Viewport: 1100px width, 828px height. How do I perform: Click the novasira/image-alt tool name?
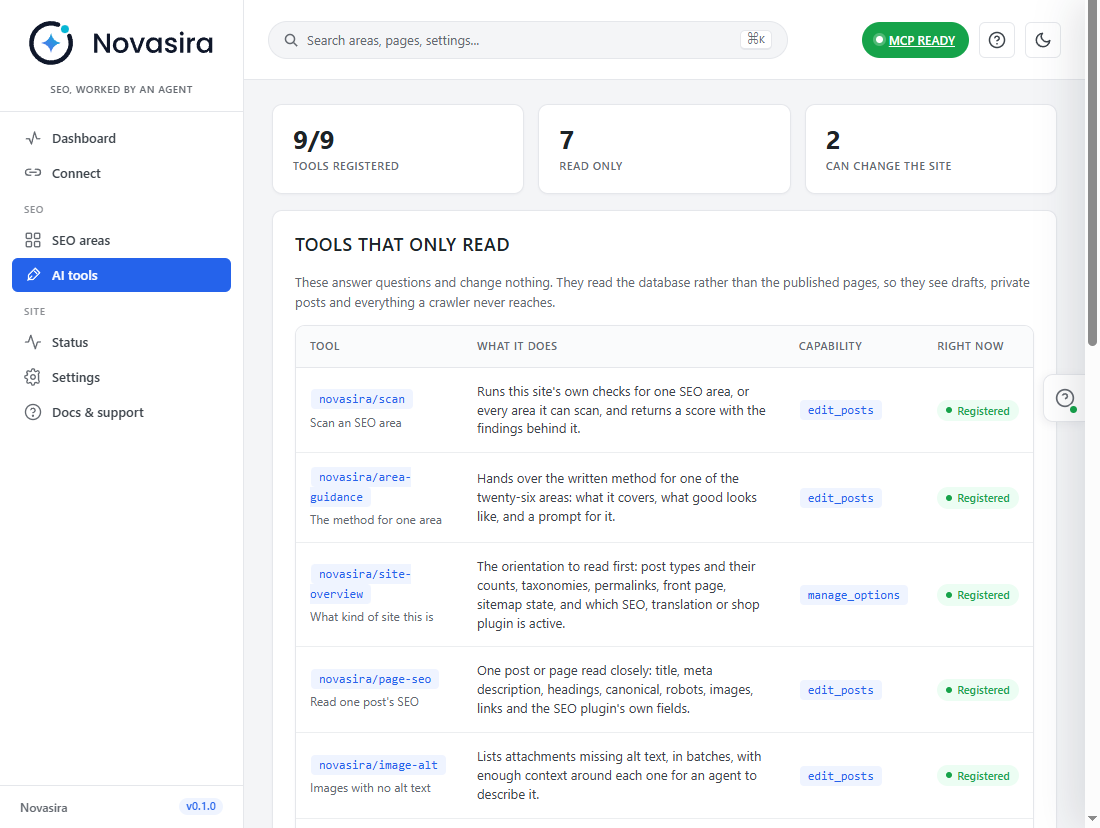point(378,765)
